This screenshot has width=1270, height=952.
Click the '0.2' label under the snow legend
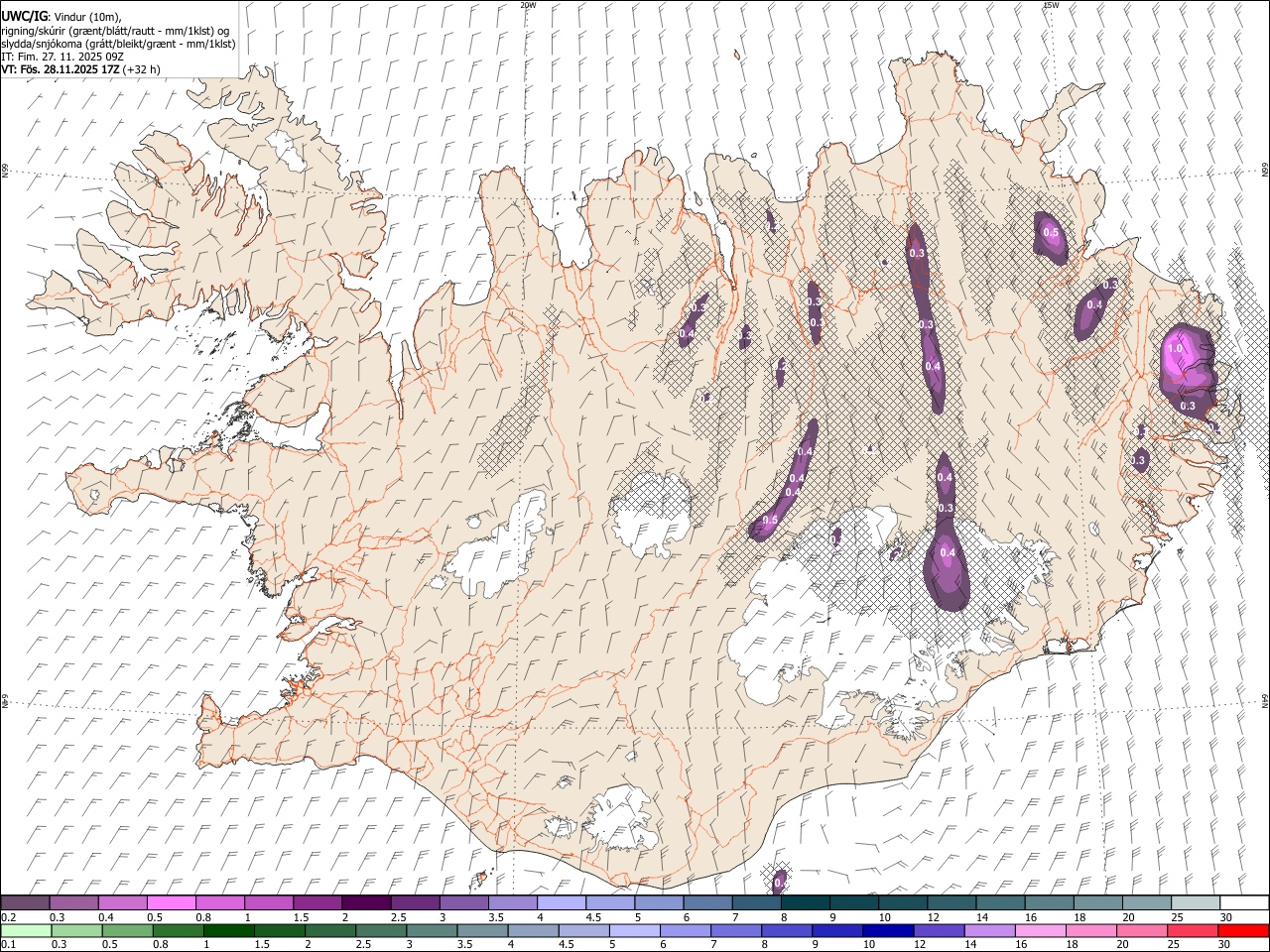pos(8,916)
